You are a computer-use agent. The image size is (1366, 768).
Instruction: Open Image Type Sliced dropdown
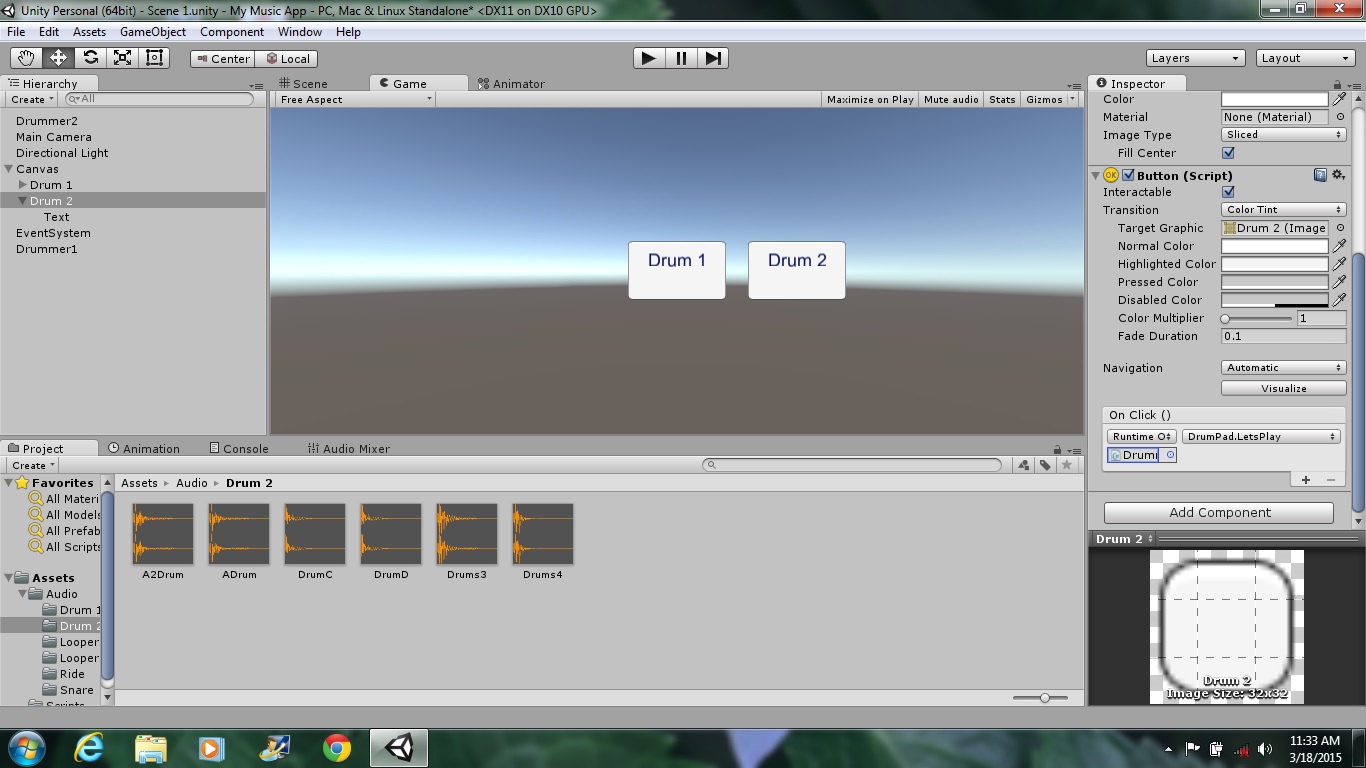(1284, 135)
